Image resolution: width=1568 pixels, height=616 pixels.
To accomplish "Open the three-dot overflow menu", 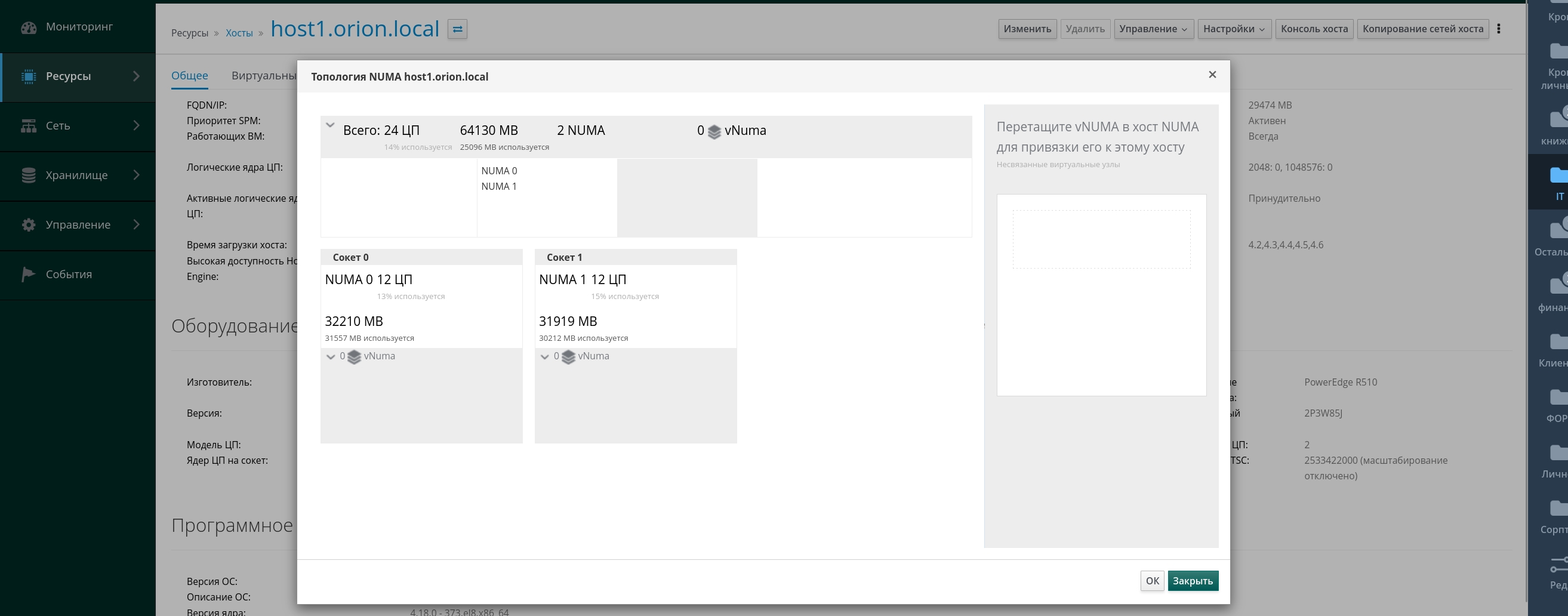I will [1499, 29].
